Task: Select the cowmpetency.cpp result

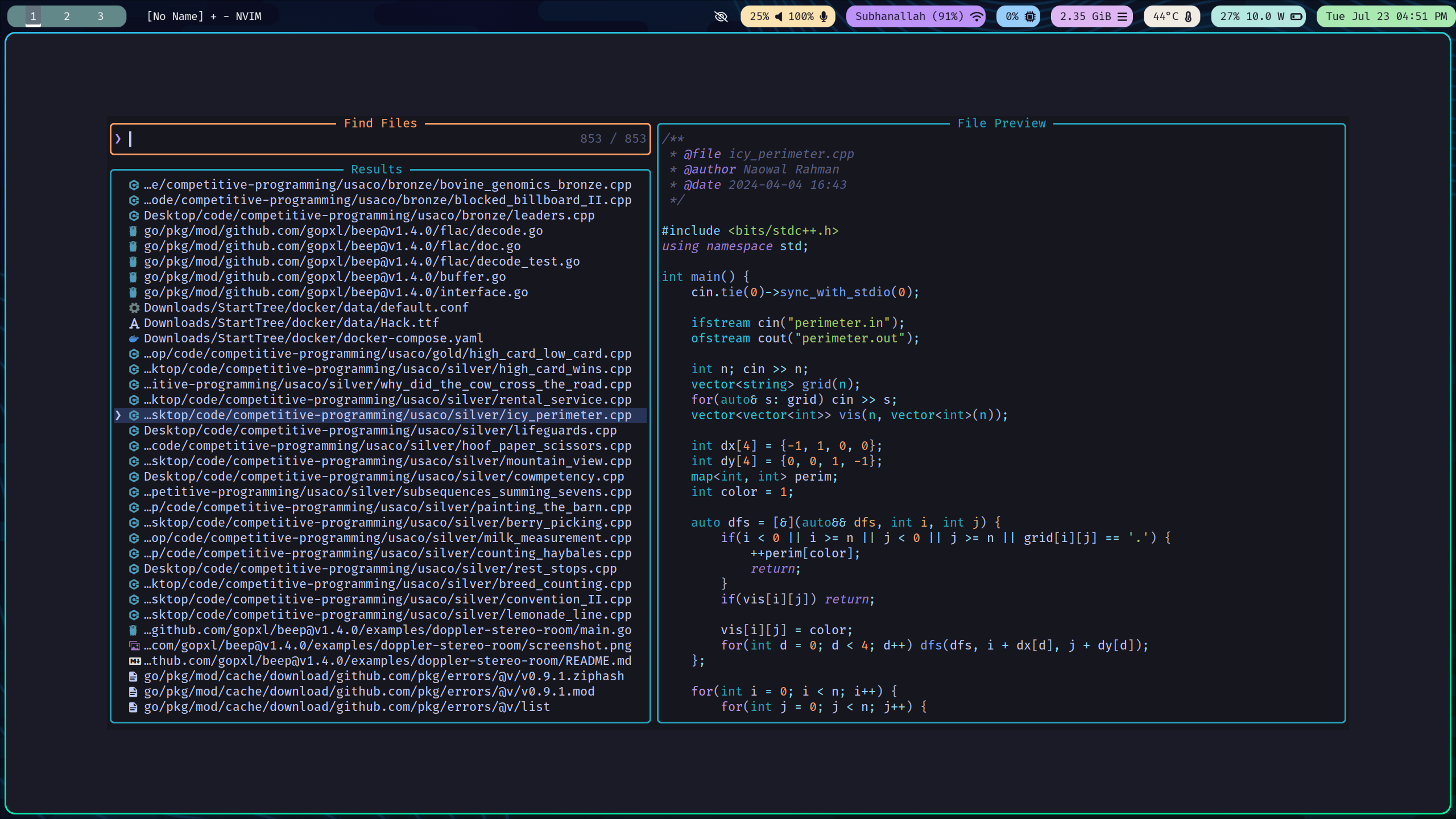Action: click(380, 477)
